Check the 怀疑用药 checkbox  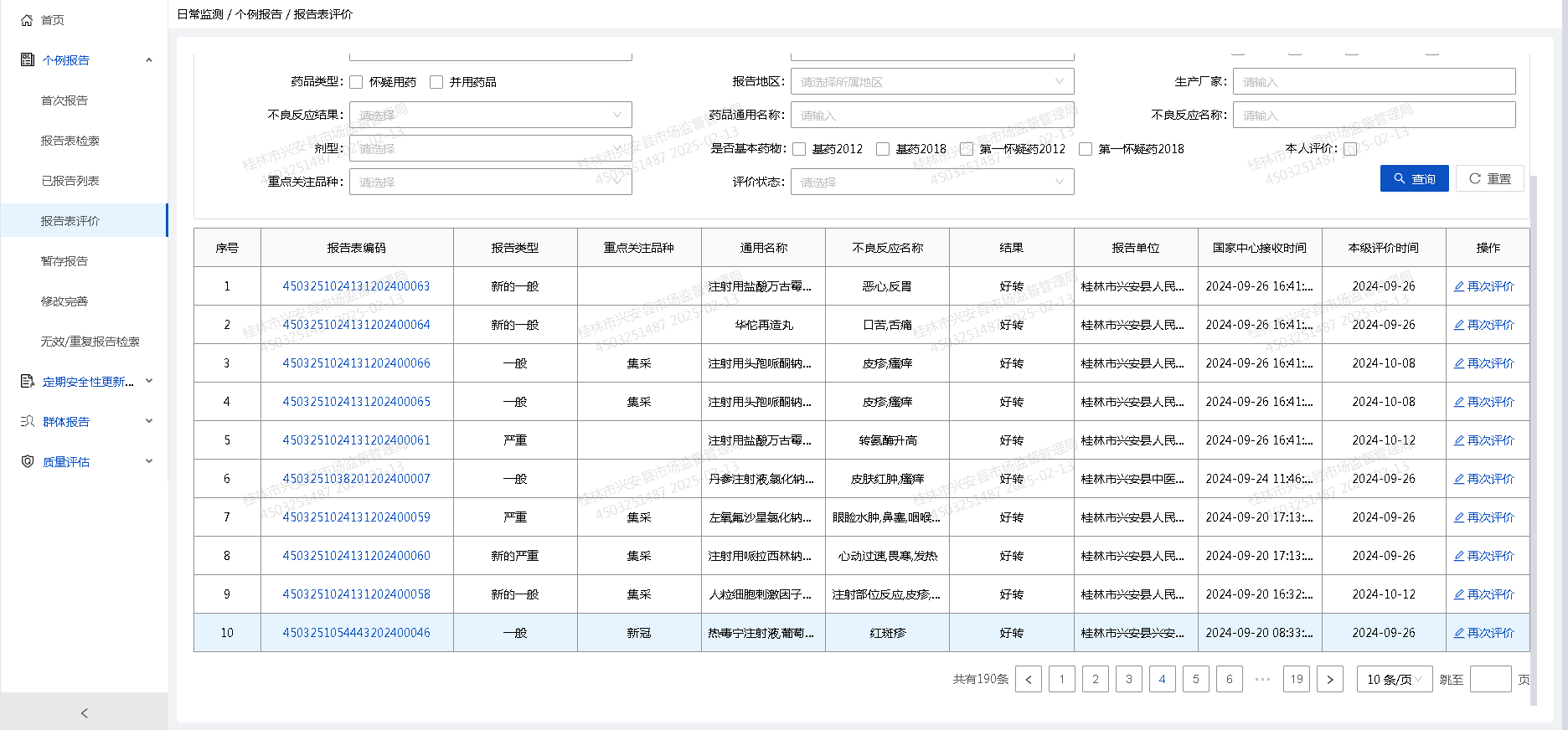[356, 82]
